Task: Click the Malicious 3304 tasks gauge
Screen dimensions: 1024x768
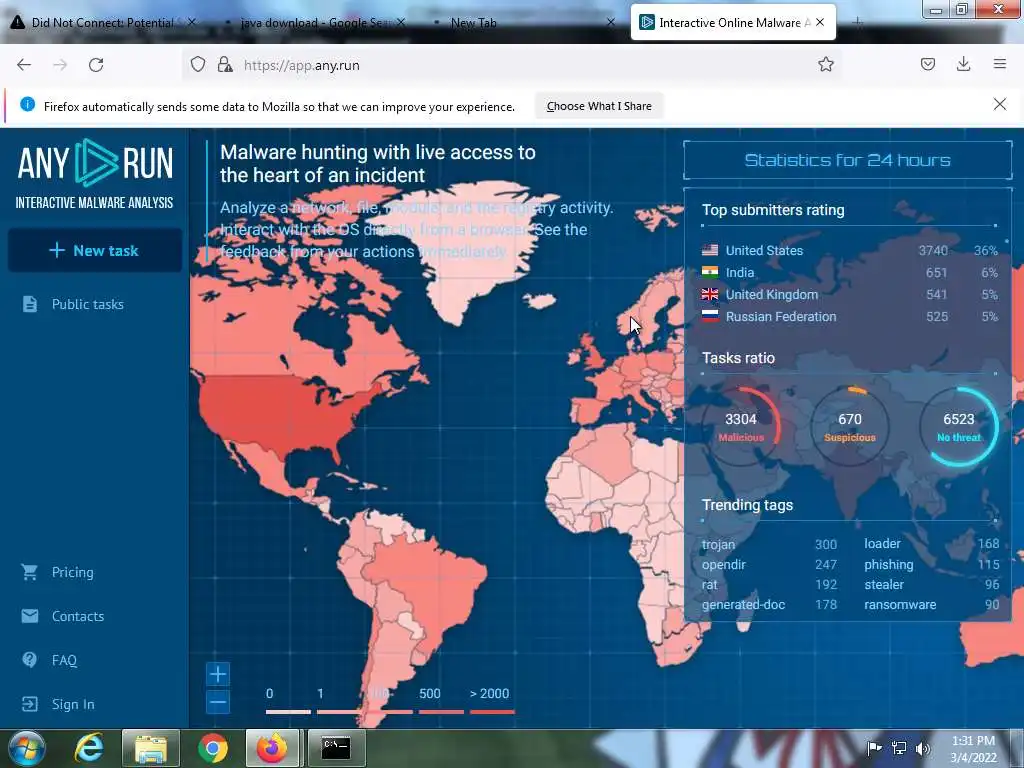Action: click(741, 426)
